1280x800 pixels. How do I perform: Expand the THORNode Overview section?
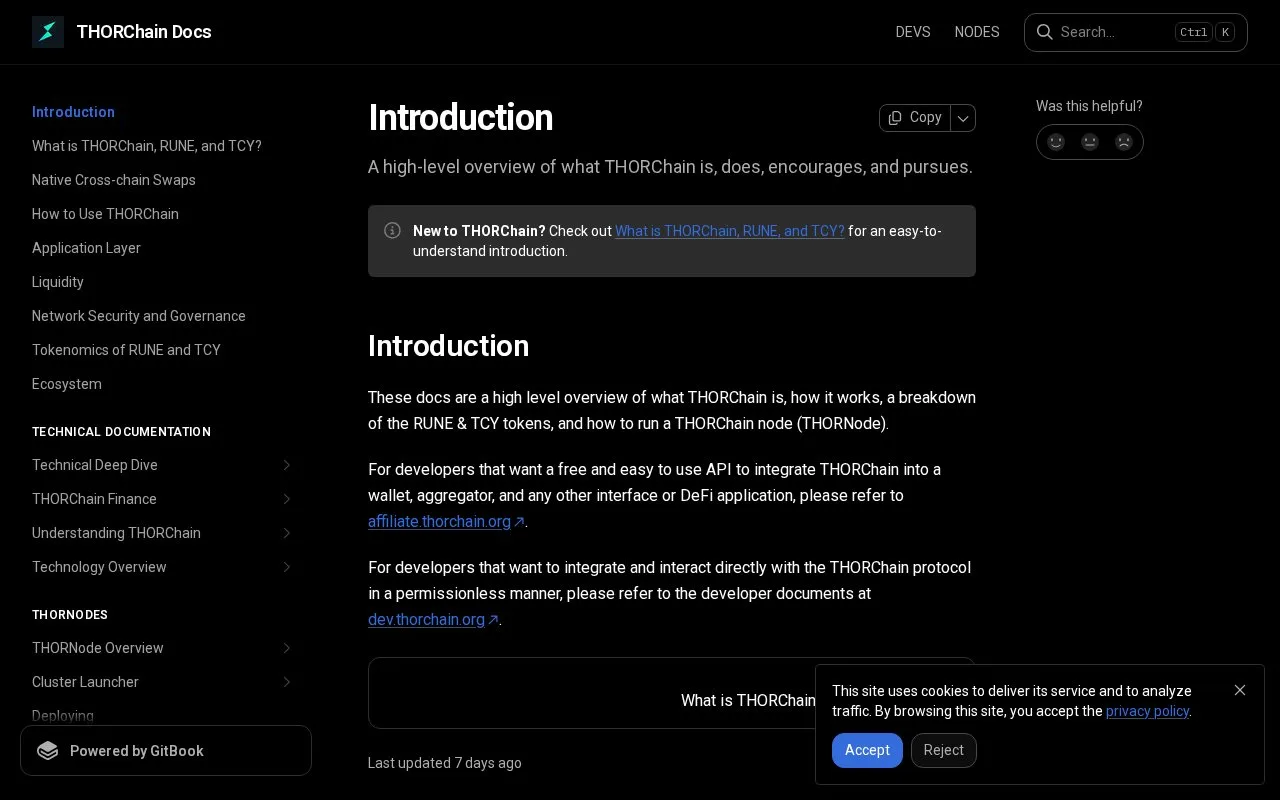(287, 648)
